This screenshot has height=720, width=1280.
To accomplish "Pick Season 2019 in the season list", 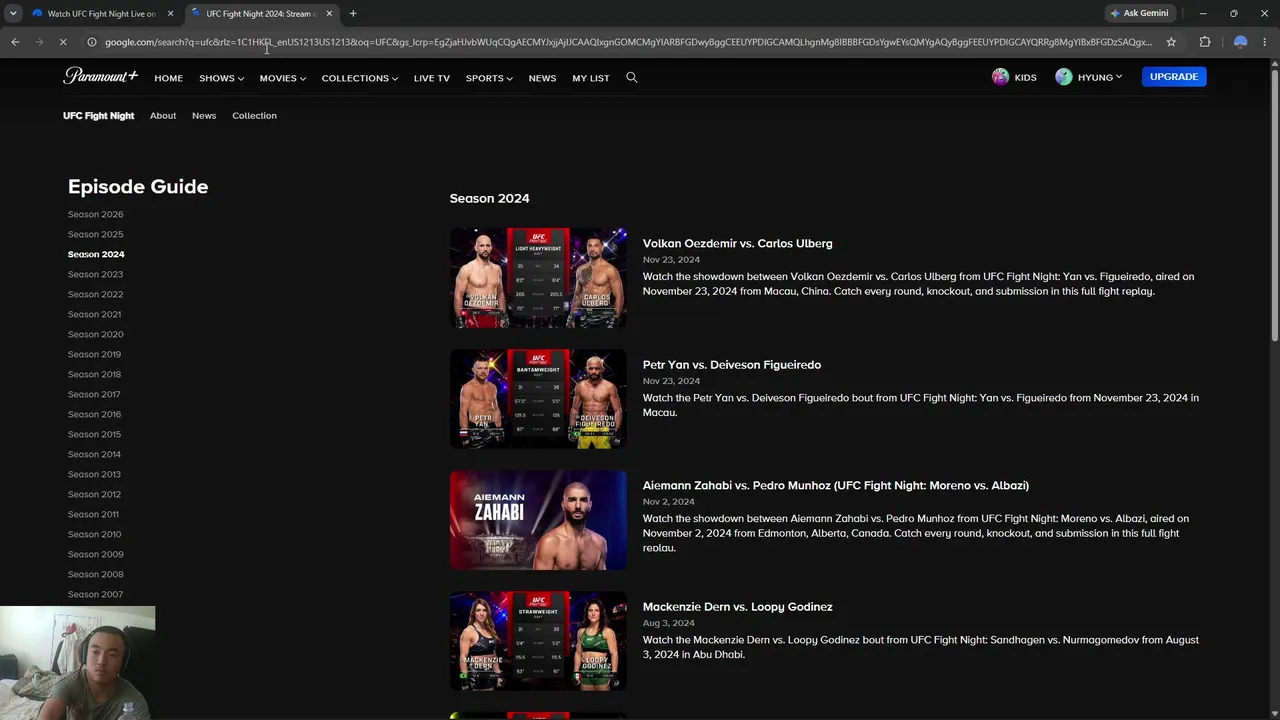I will (95, 354).
